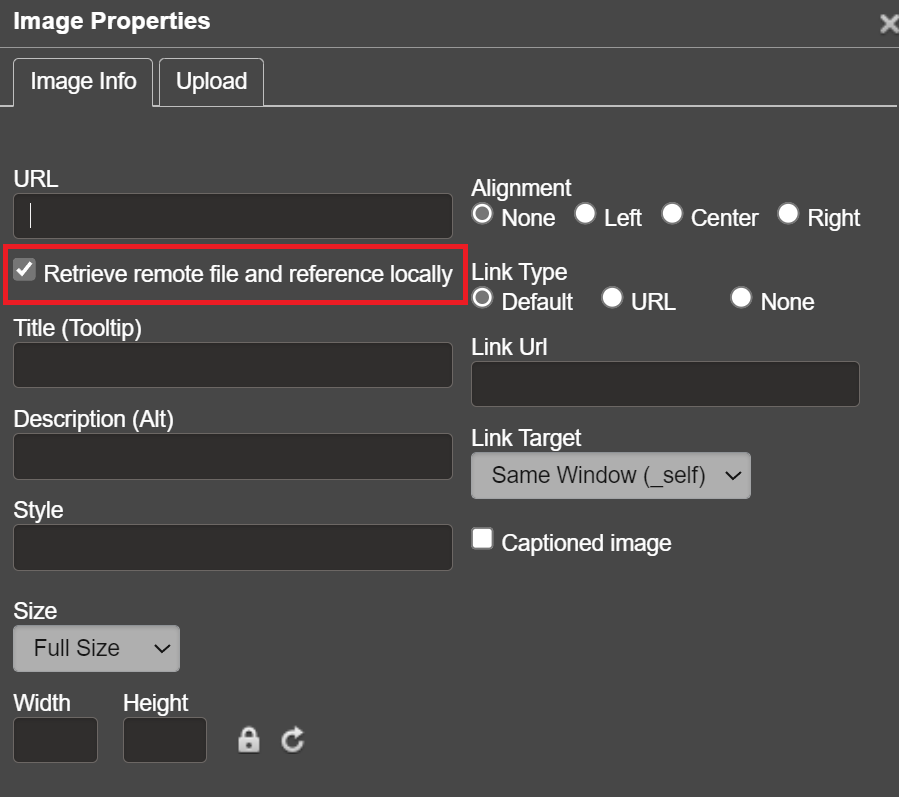Enable the Captioned image checkbox
This screenshot has width=899, height=797.
coord(482,539)
